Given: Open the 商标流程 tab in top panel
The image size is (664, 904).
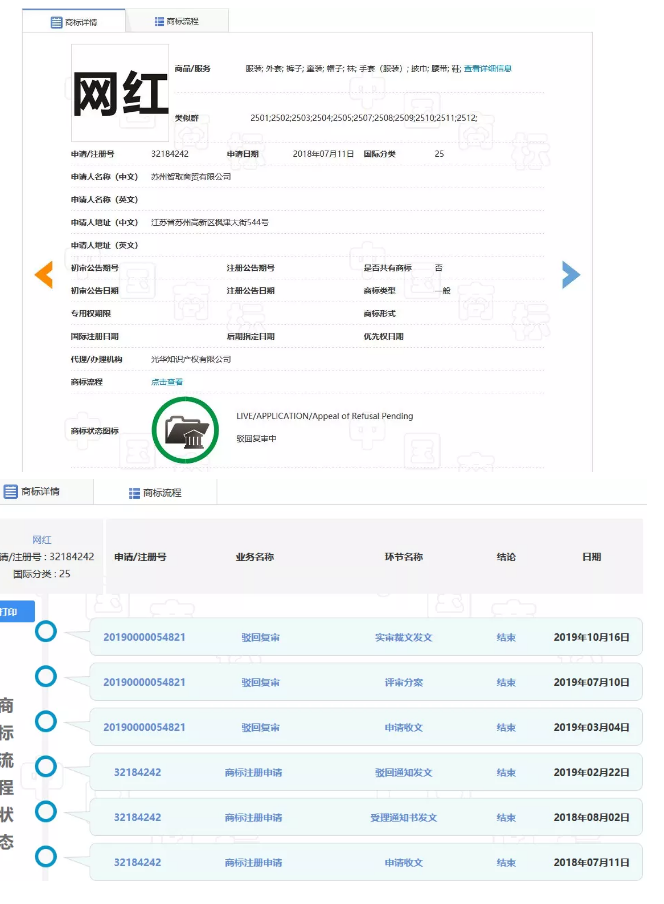Looking at the screenshot, I should 177,21.
